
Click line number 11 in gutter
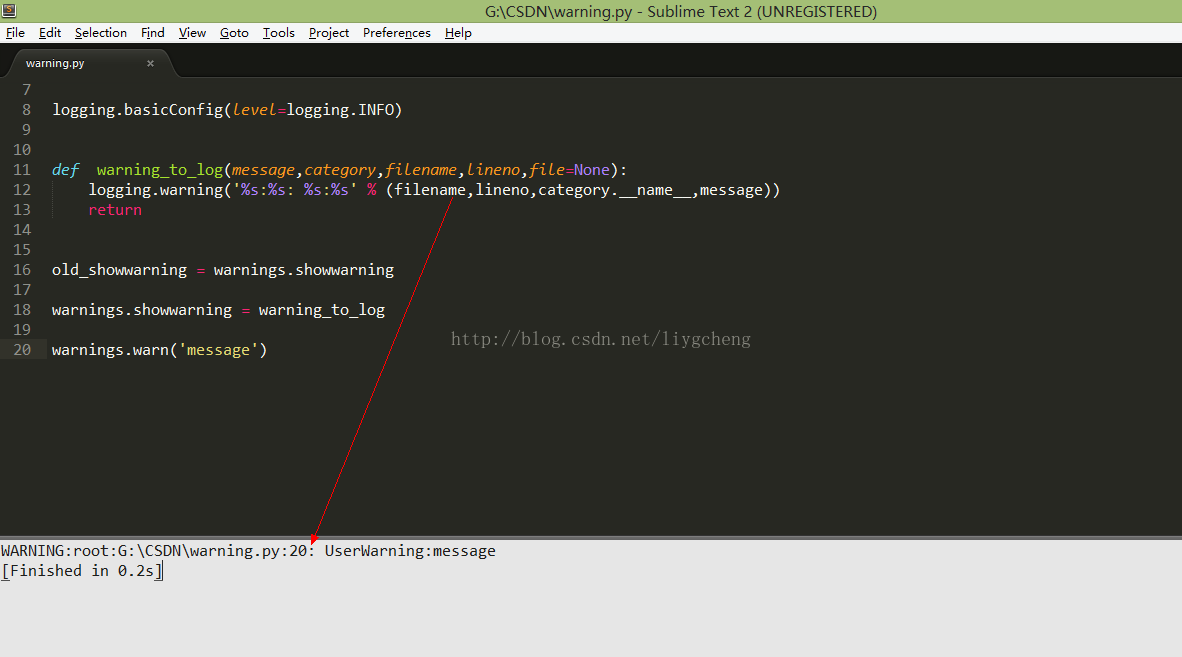coord(22,170)
